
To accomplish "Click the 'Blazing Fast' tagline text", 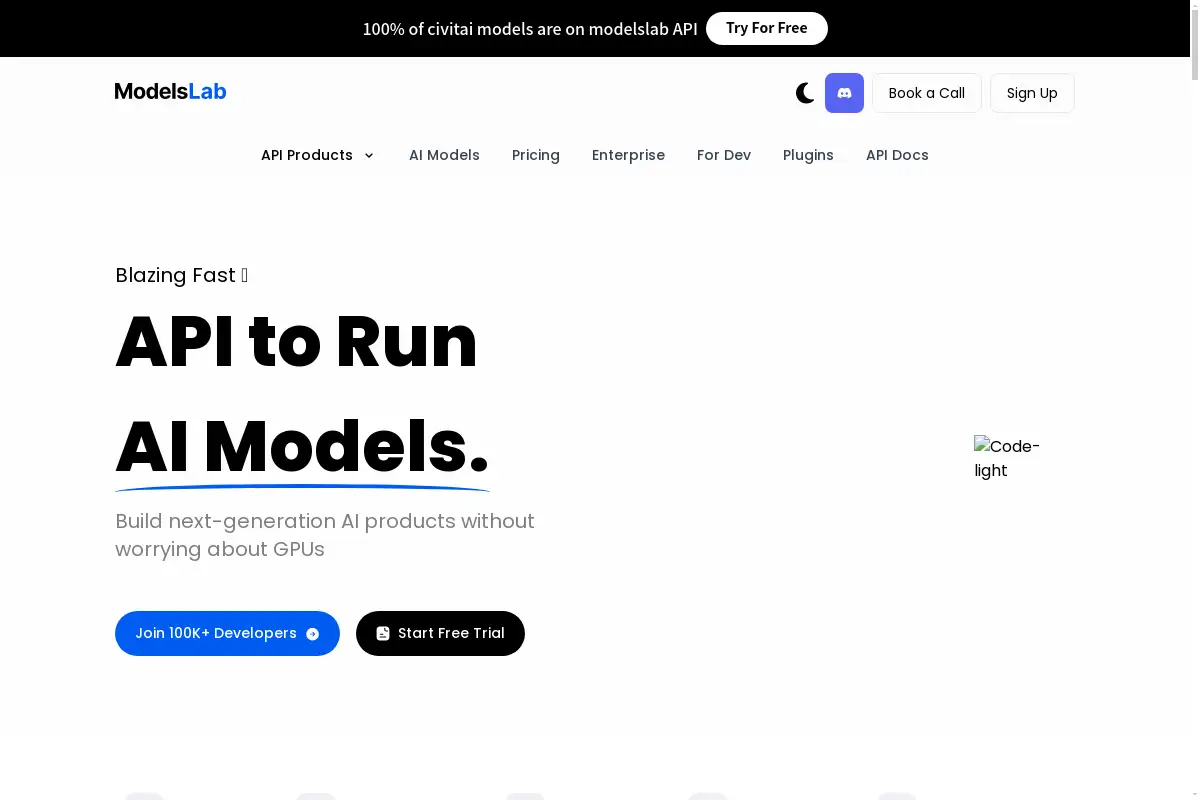I will pyautogui.click(x=181, y=275).
